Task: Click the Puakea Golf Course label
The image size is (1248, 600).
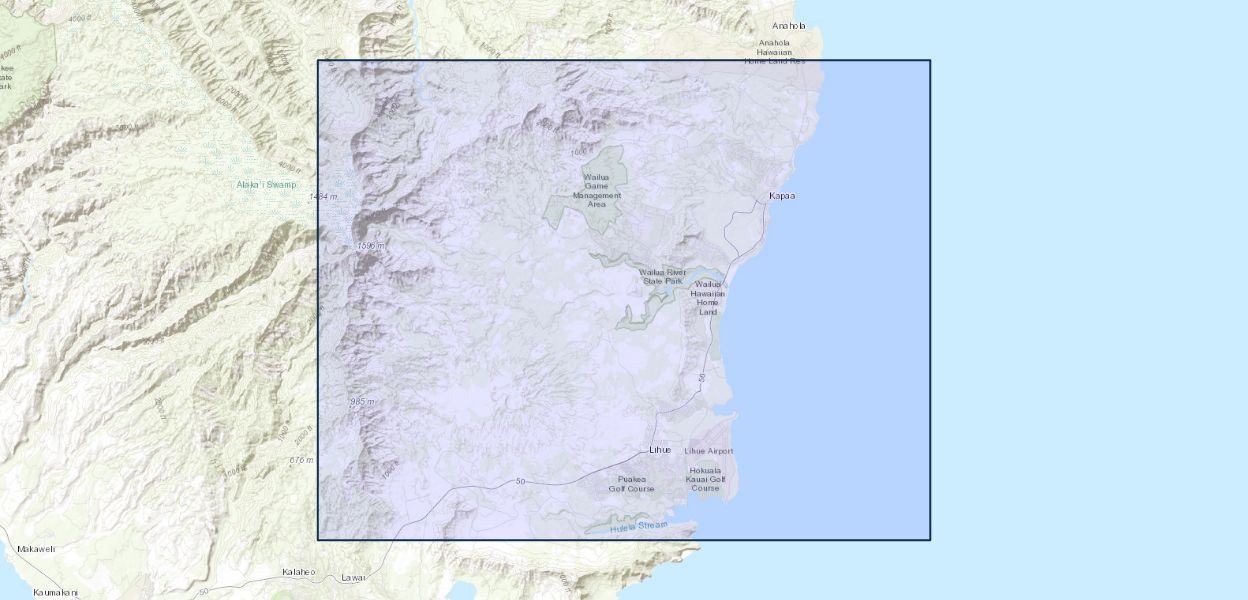Action: click(631, 484)
